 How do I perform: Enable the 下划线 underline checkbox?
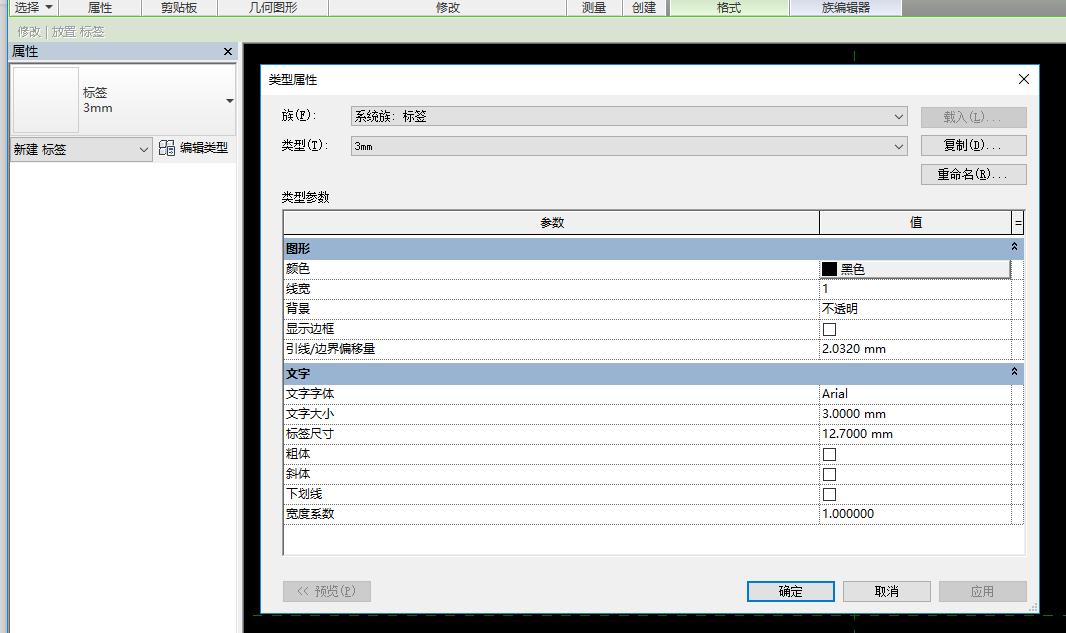(829, 494)
